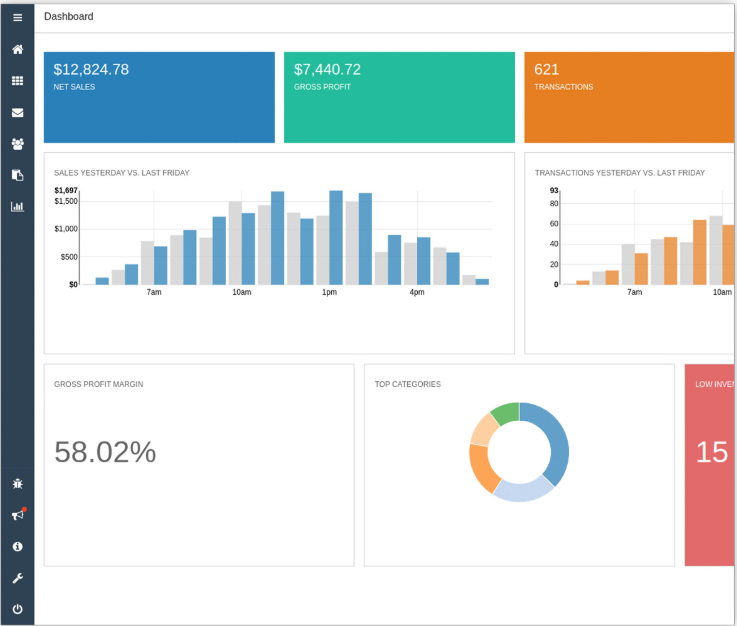Click the Transactions Yesterday vs. Last Friday heading
The width and height of the screenshot is (737, 626).
619,173
